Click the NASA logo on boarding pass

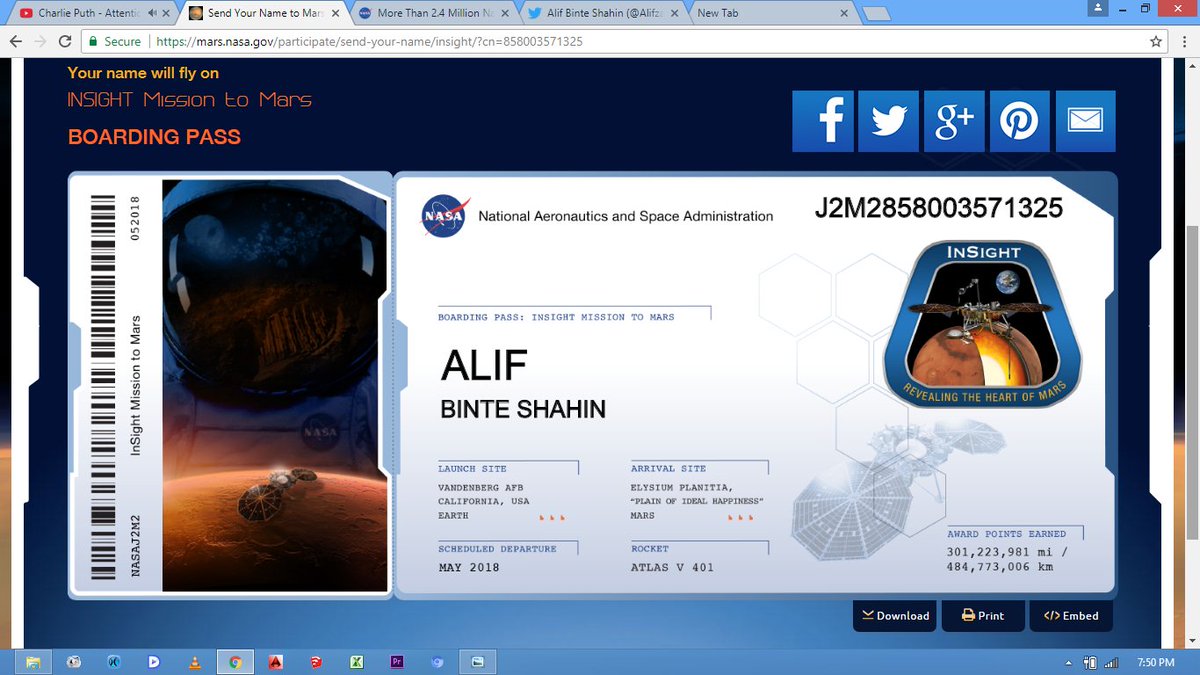443,215
